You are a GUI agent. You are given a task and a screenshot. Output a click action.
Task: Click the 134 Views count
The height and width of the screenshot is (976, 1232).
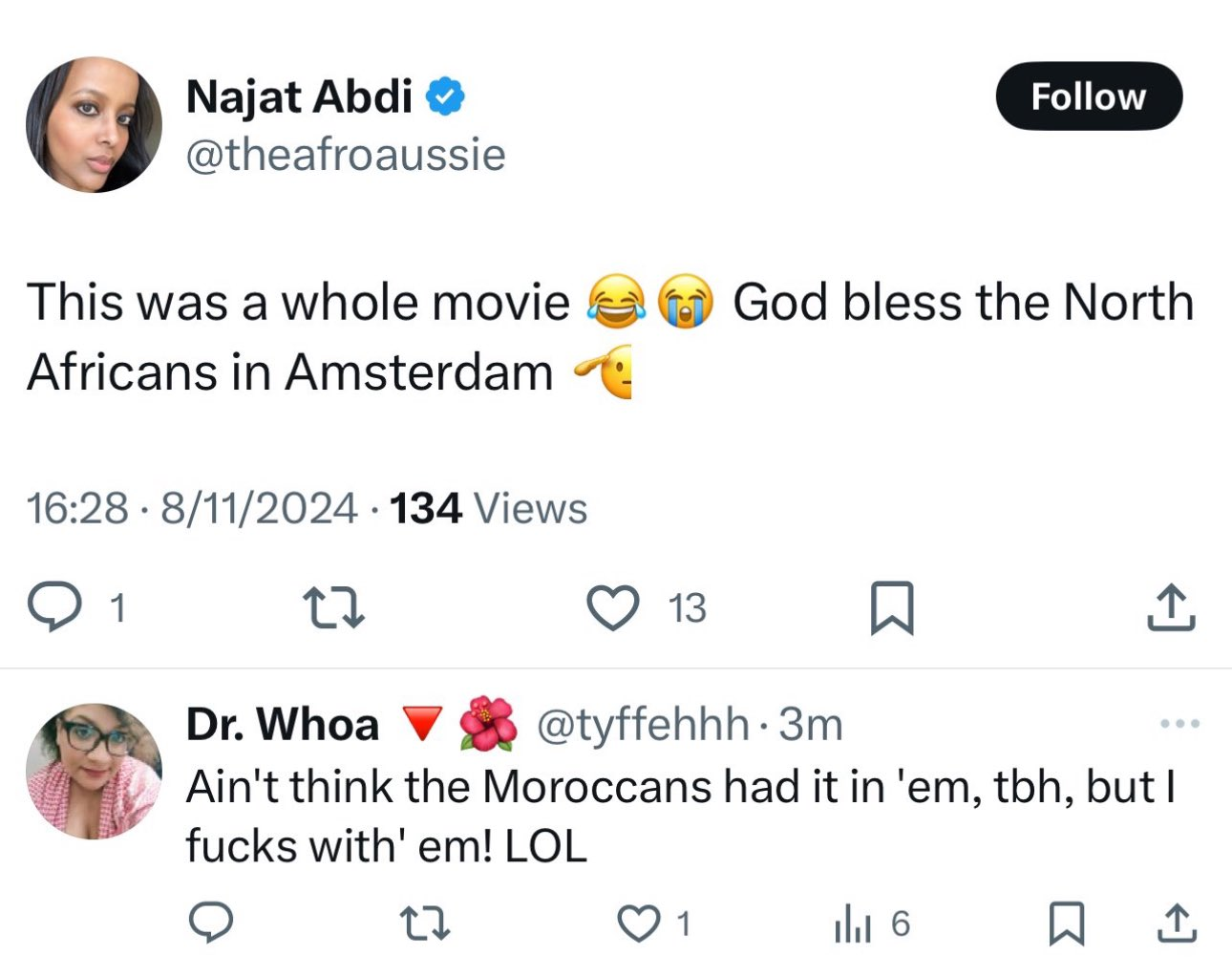point(488,508)
